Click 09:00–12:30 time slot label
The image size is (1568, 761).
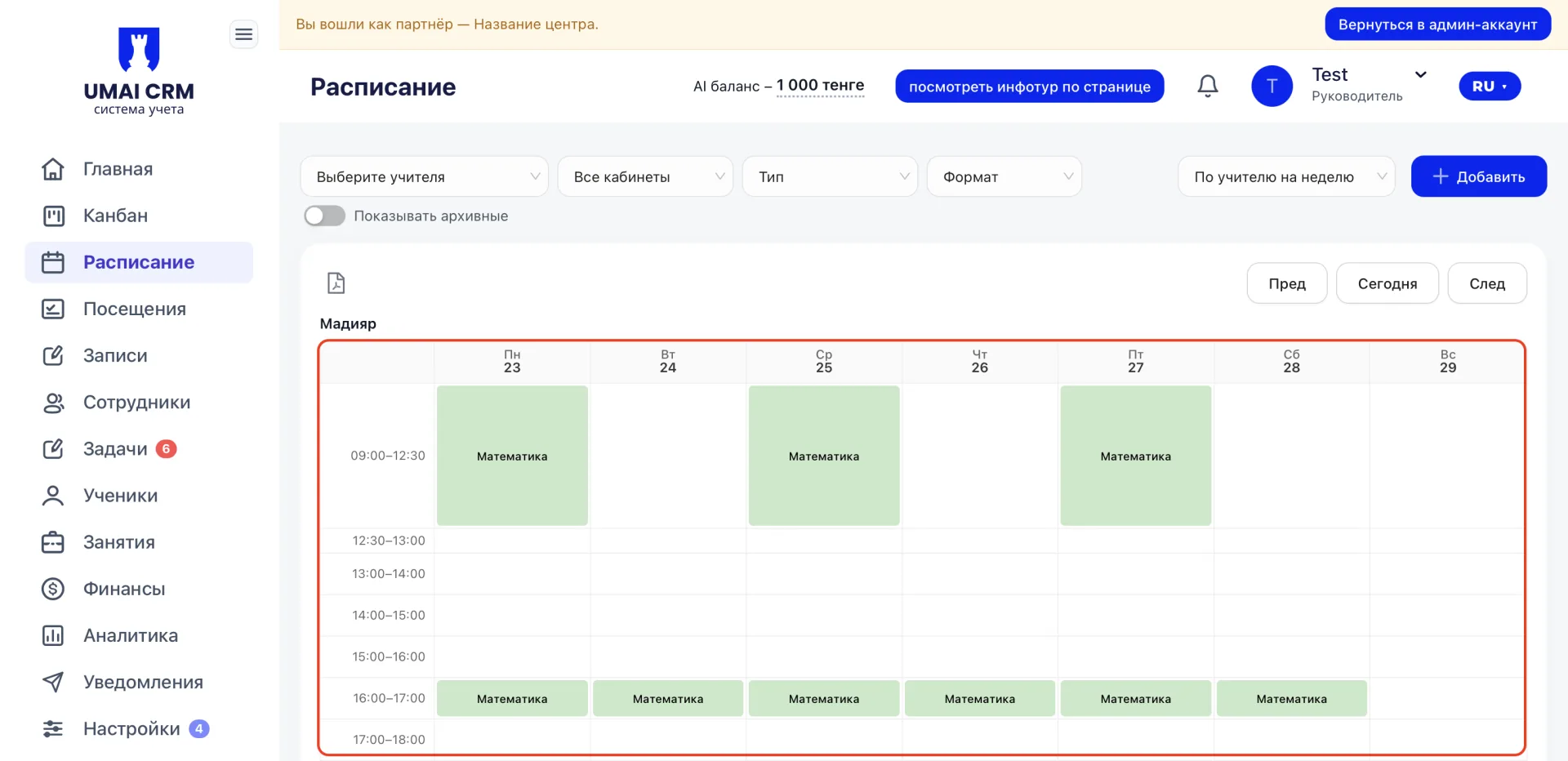click(x=388, y=456)
